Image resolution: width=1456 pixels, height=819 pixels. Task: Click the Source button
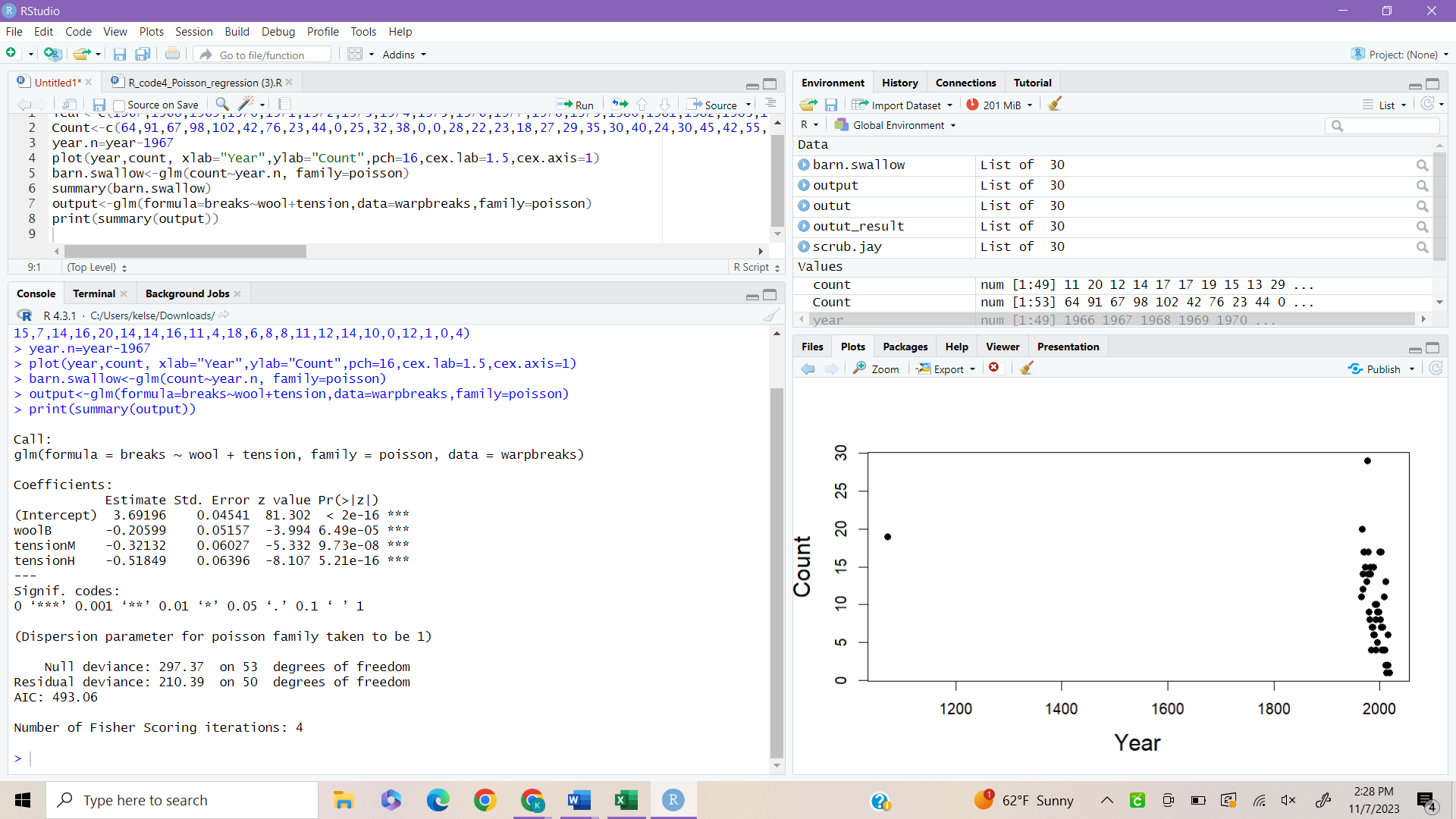click(714, 105)
